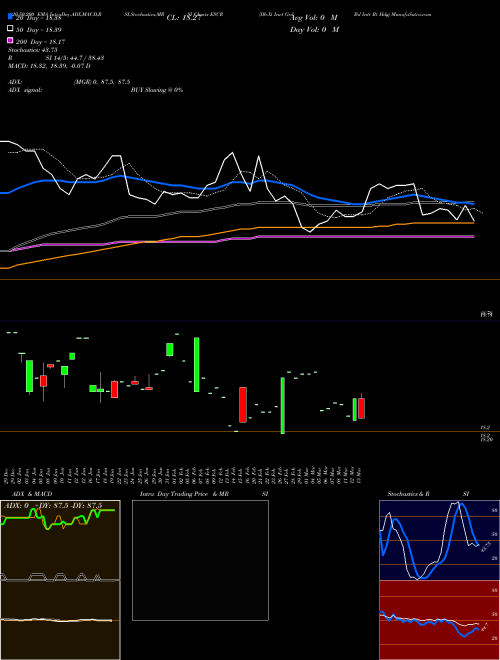Click the 'MACD: 18.32, 18.39, -0.07 D' line

49,66
